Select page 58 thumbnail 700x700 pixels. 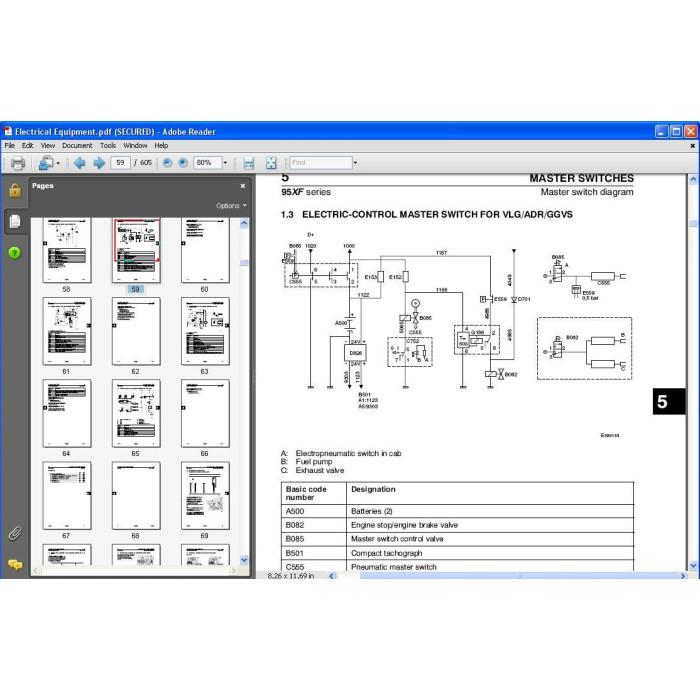click(x=67, y=250)
